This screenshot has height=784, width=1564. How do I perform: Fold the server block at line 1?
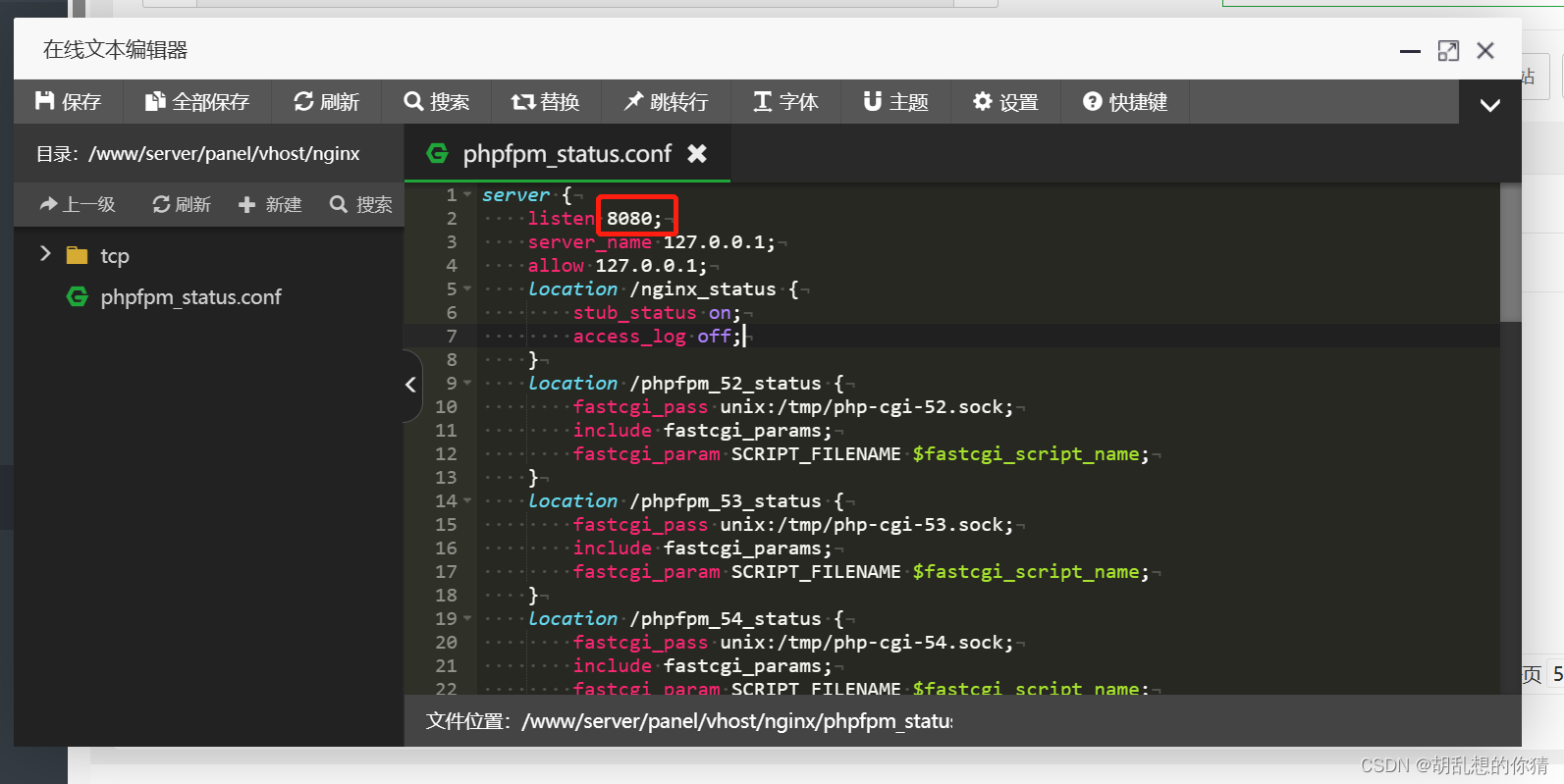pyautogui.click(x=467, y=195)
